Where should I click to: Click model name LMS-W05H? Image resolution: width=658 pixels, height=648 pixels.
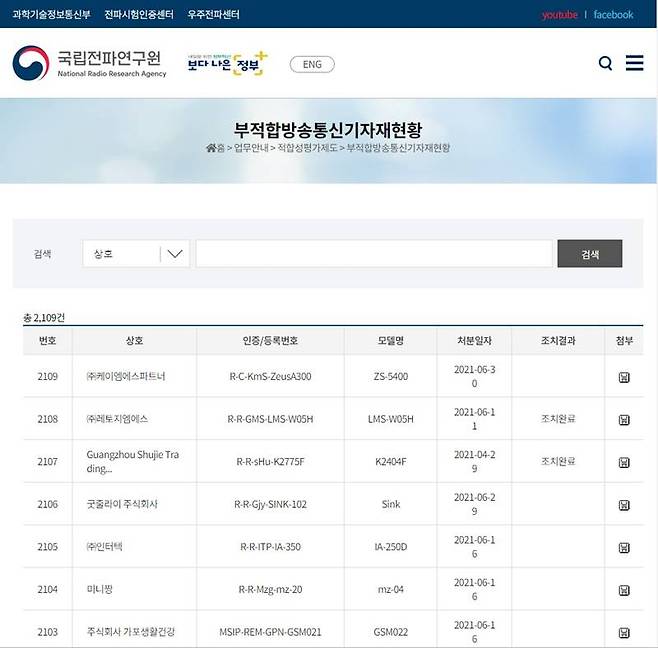tap(391, 419)
